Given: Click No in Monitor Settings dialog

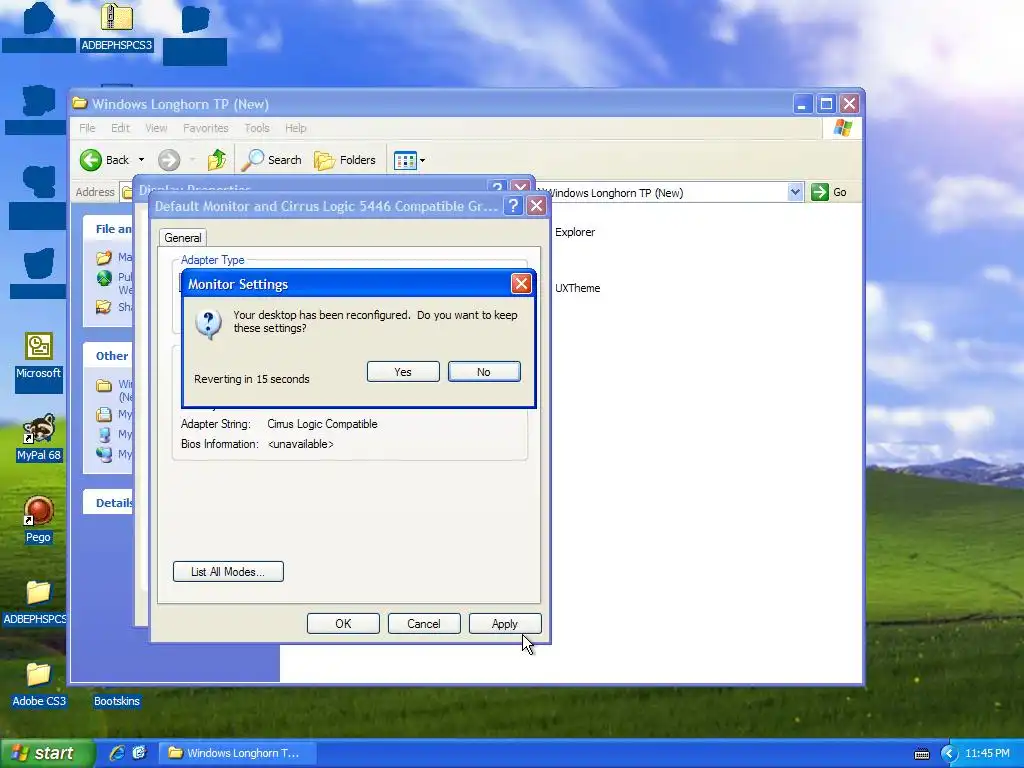Looking at the screenshot, I should pyautogui.click(x=484, y=372).
